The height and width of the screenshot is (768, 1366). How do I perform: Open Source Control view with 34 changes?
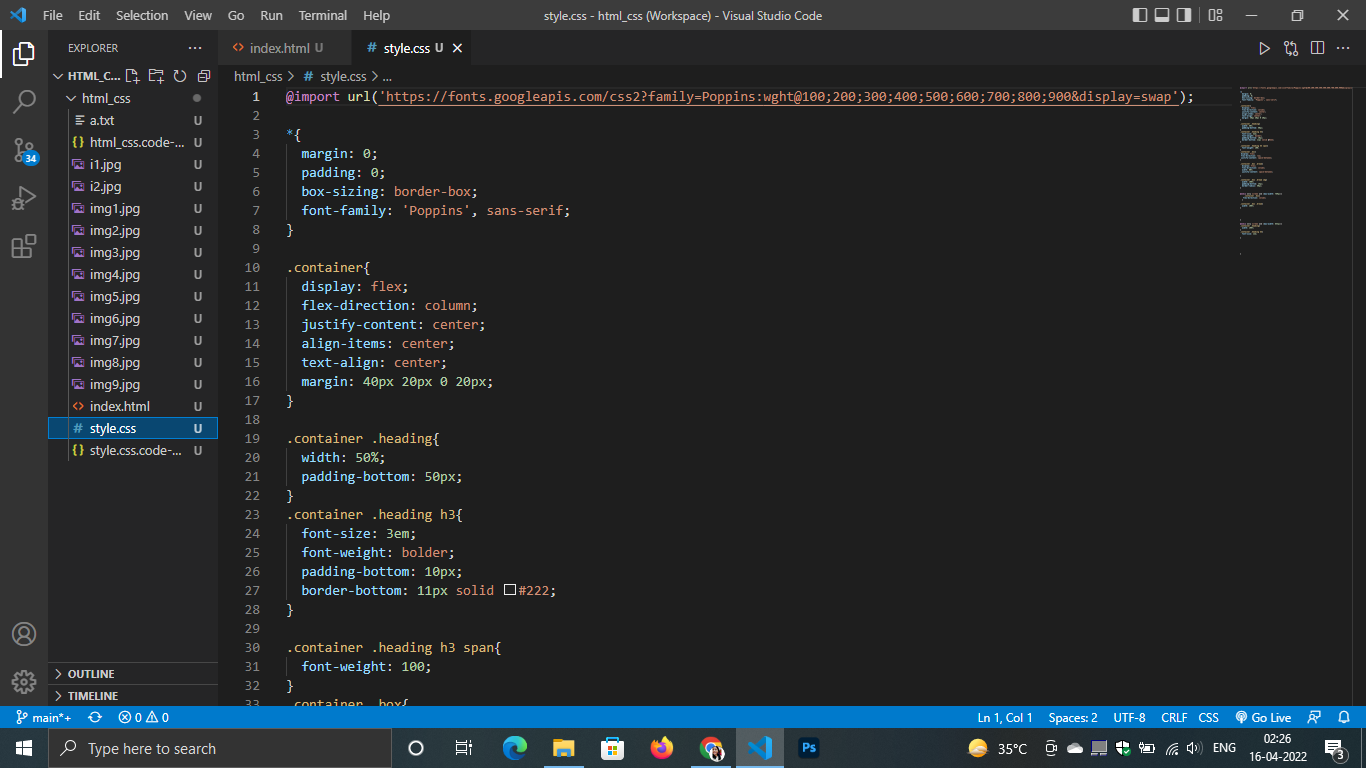tap(24, 150)
